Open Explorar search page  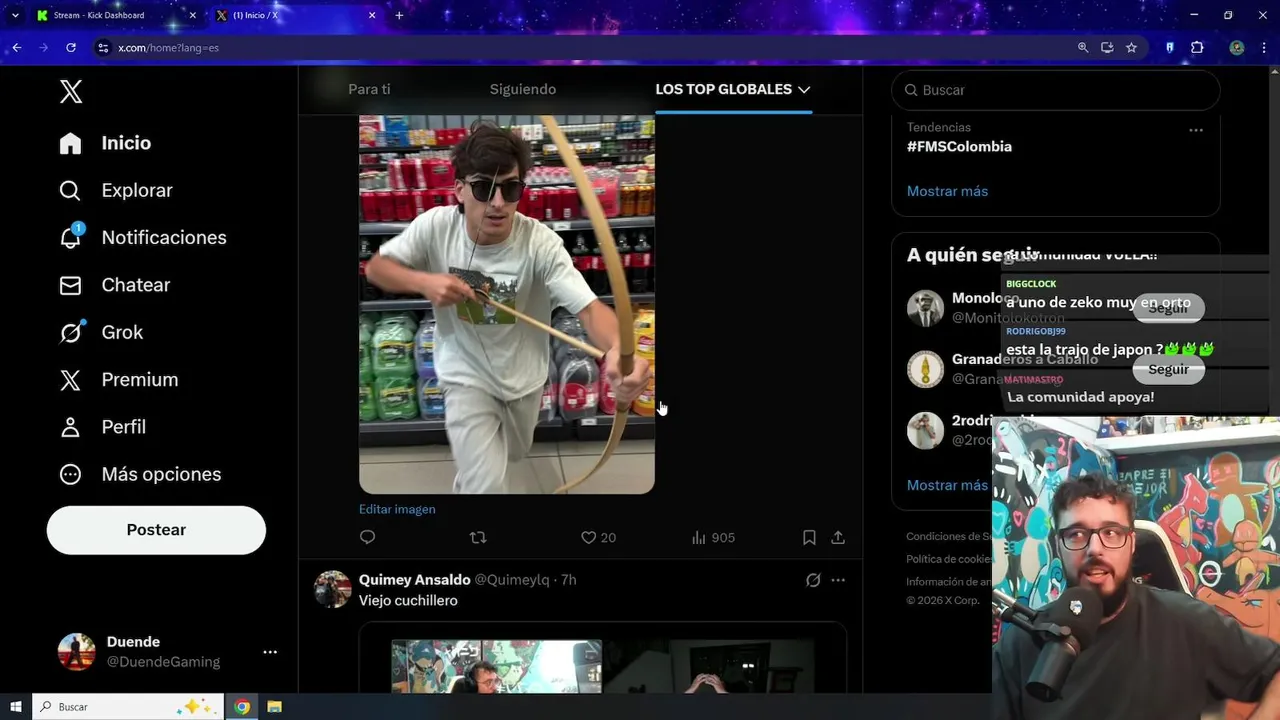115,190
